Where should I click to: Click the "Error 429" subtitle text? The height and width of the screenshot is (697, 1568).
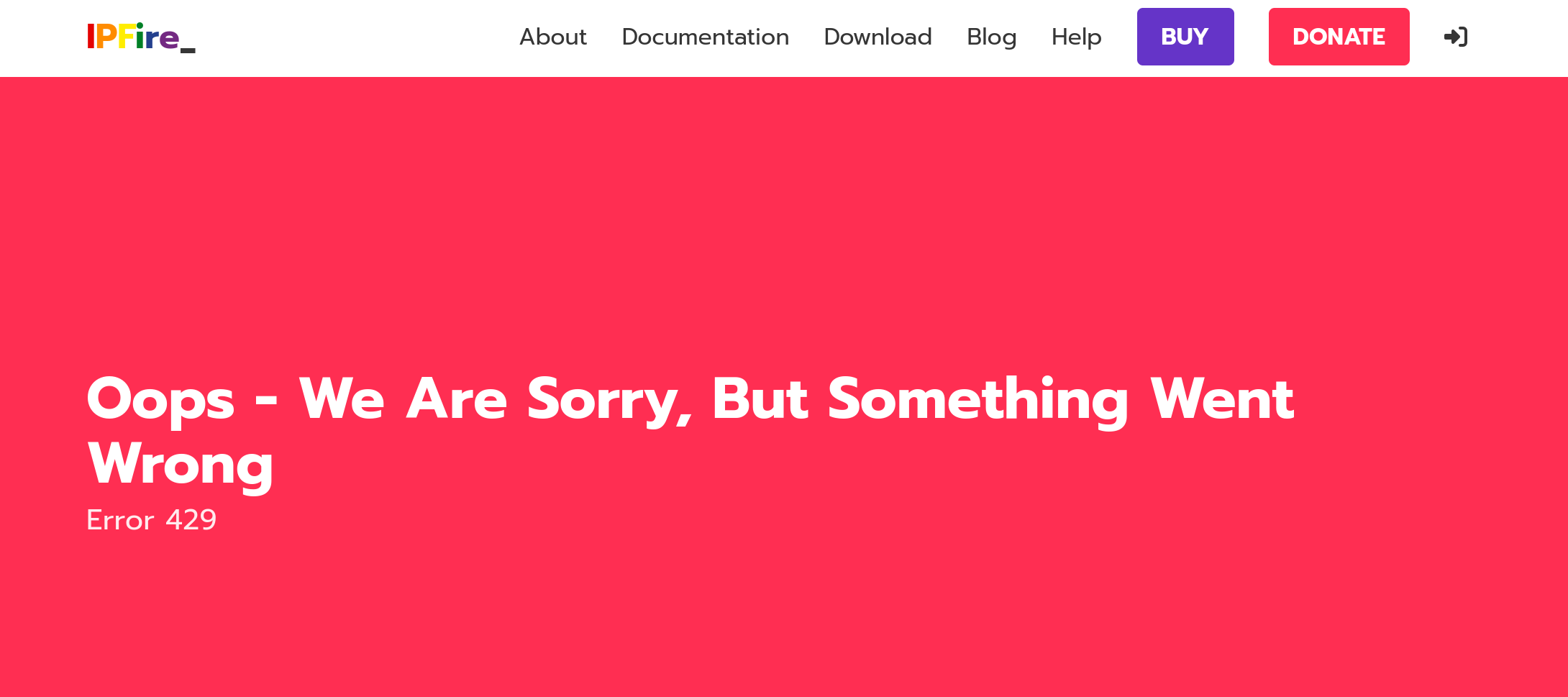tap(151, 519)
